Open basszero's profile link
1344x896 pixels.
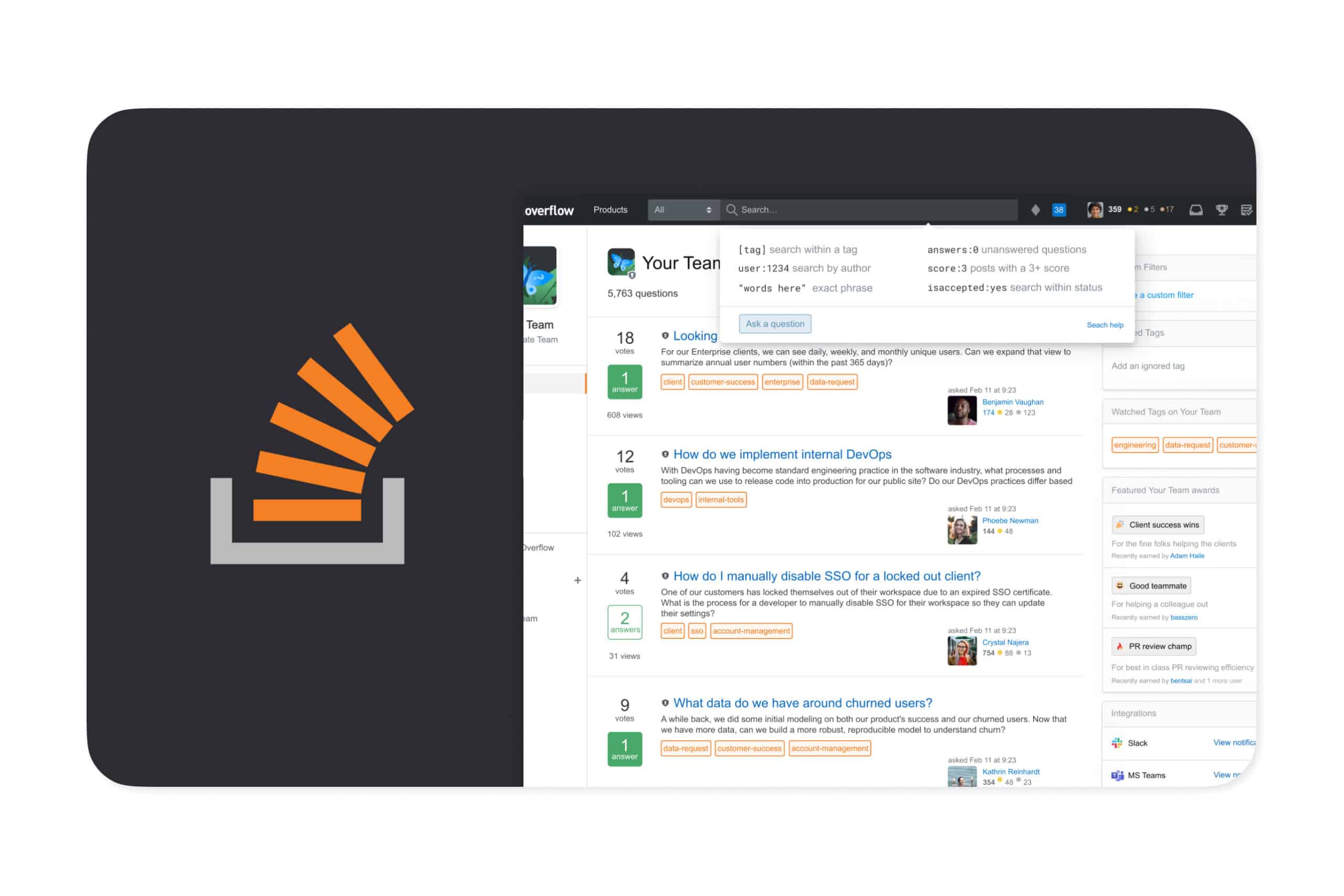point(1183,617)
